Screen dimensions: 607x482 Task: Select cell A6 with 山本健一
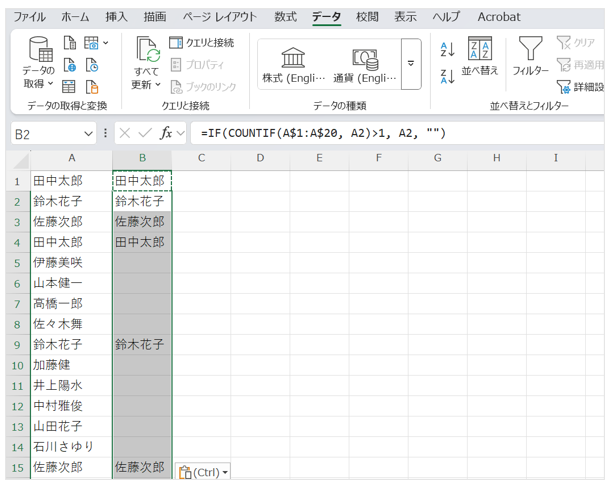(71, 283)
